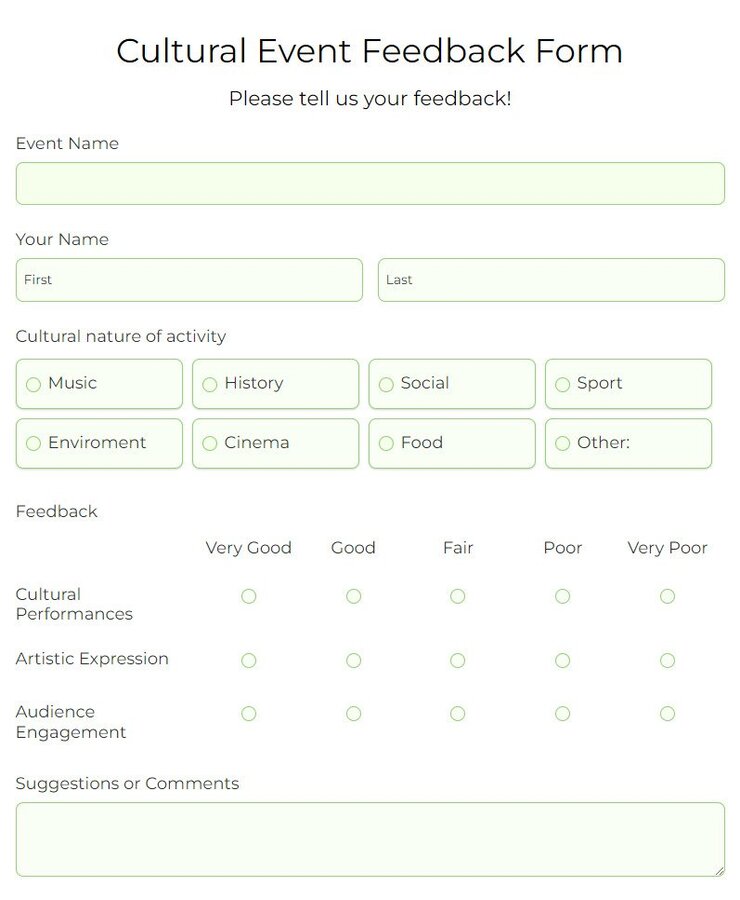Give Artistic Expression a Fair rating
Viewport: 740px width, 900px height.
(457, 660)
